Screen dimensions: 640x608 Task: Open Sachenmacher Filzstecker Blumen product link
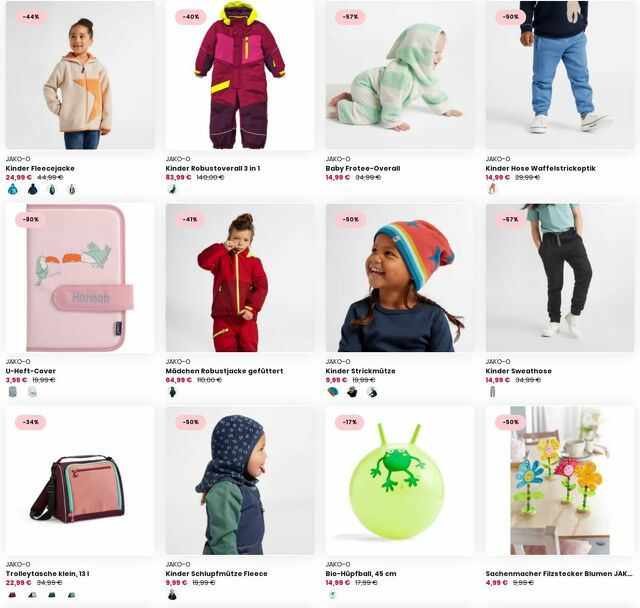click(559, 574)
